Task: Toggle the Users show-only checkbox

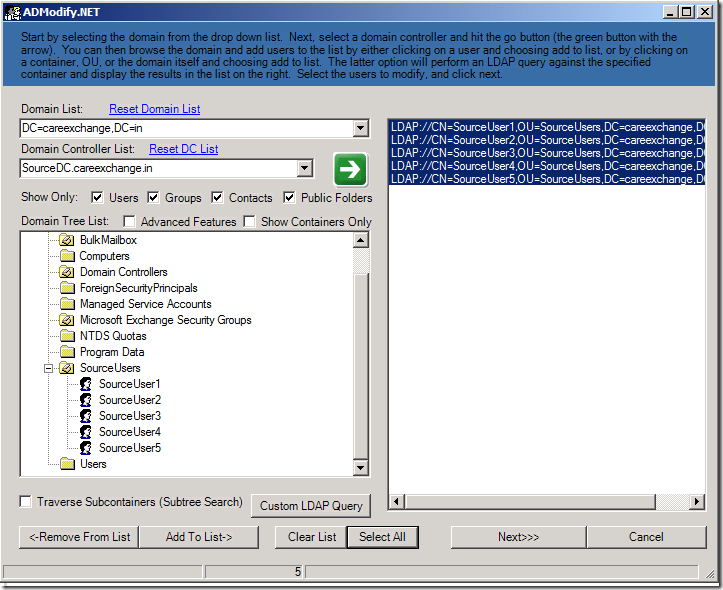Action: 97,198
